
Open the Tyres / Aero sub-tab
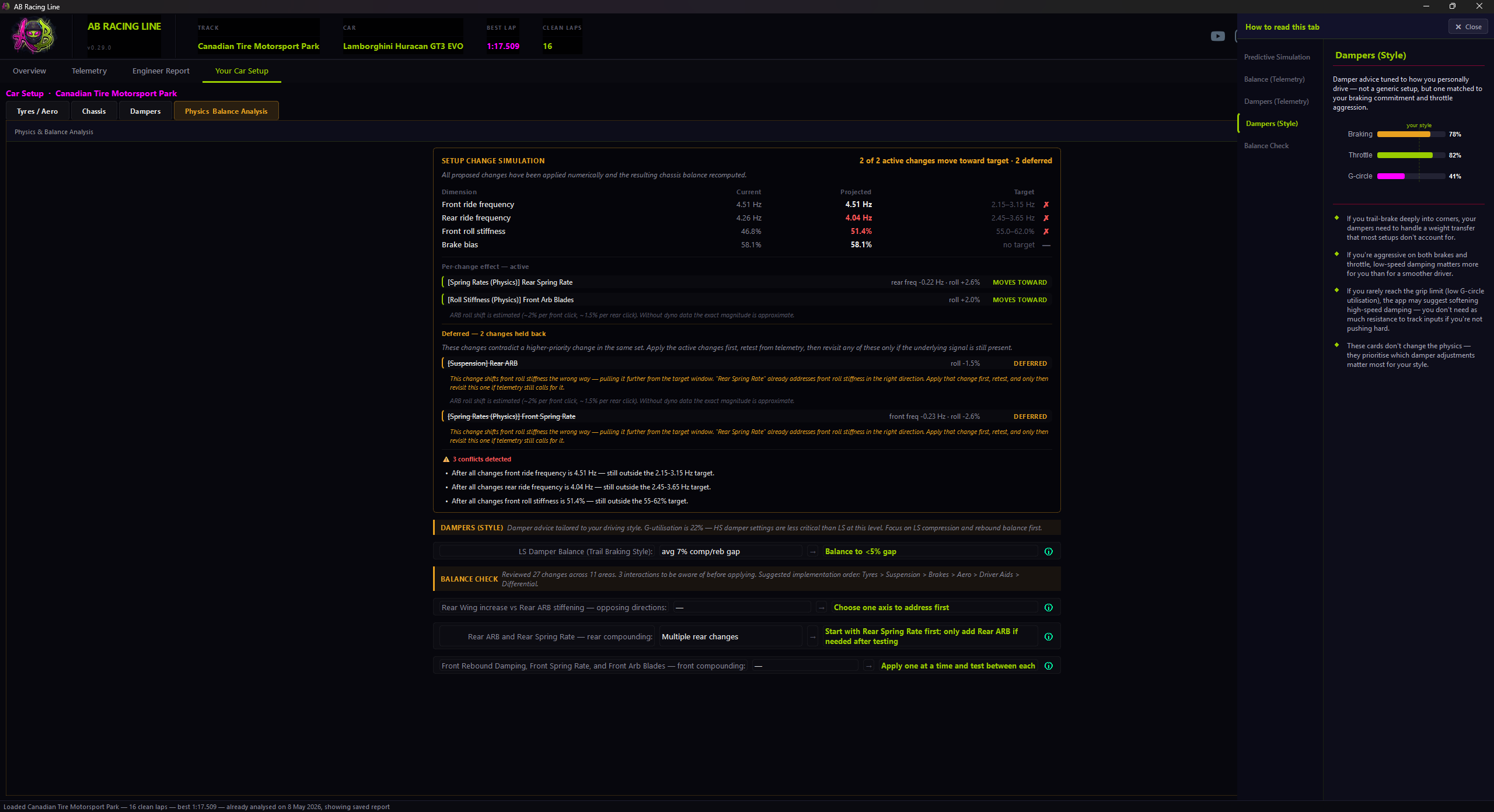click(37, 111)
